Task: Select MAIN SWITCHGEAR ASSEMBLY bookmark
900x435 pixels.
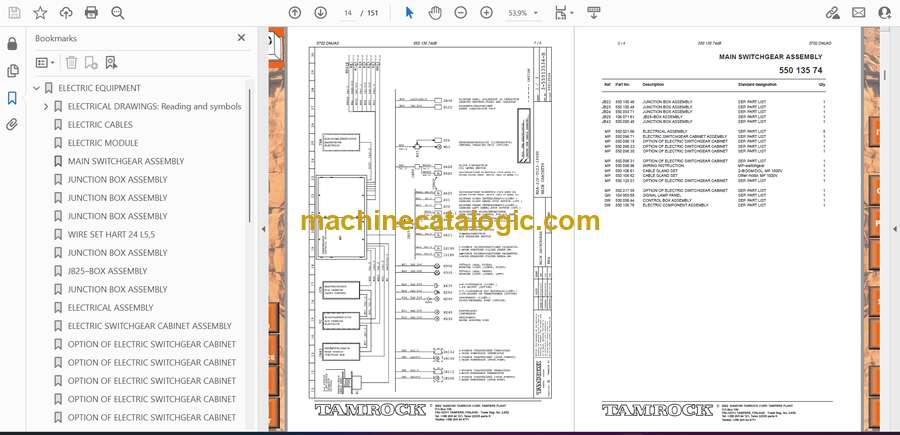Action: pos(126,161)
